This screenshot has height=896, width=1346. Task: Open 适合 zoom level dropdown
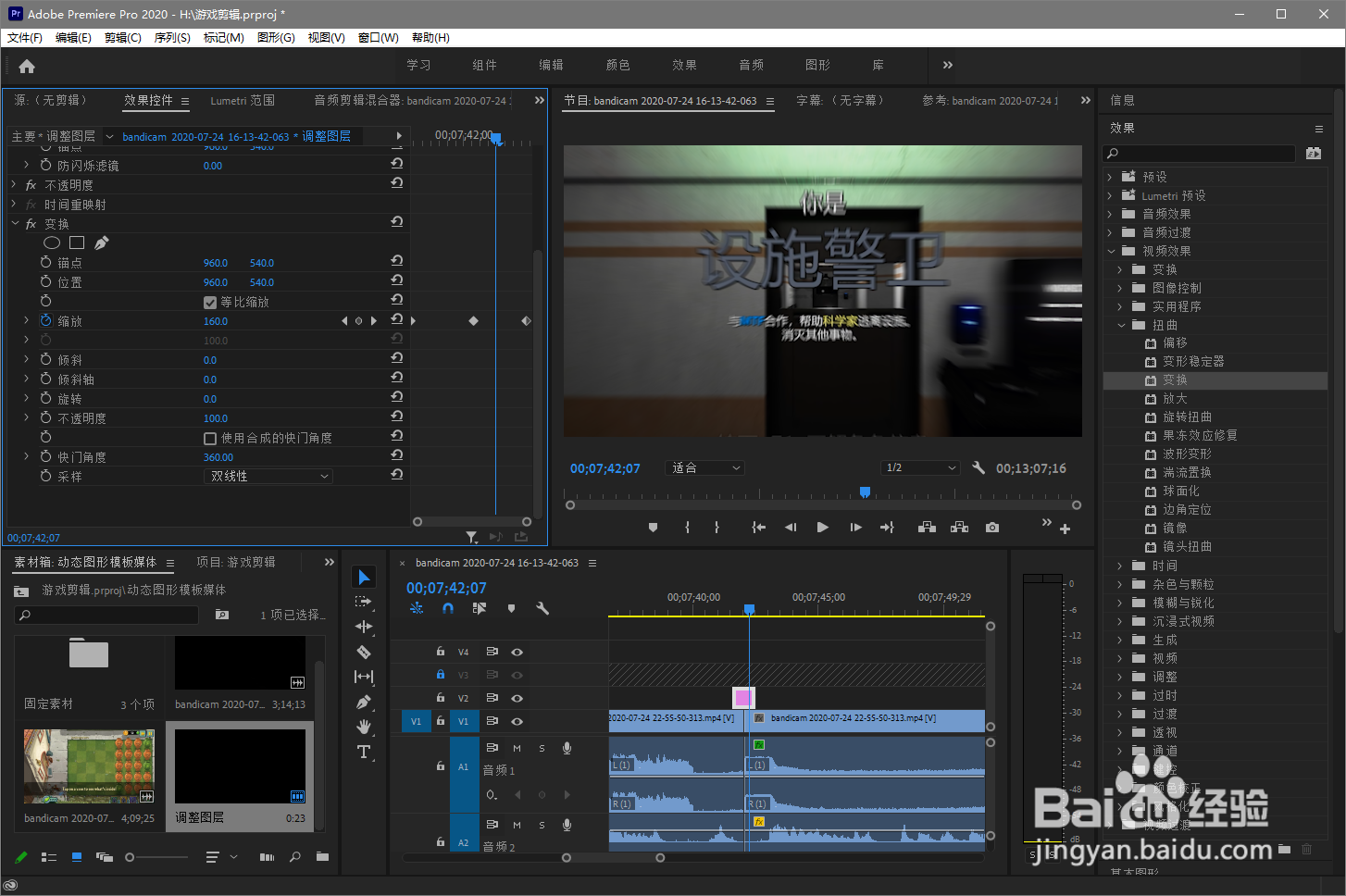click(705, 467)
